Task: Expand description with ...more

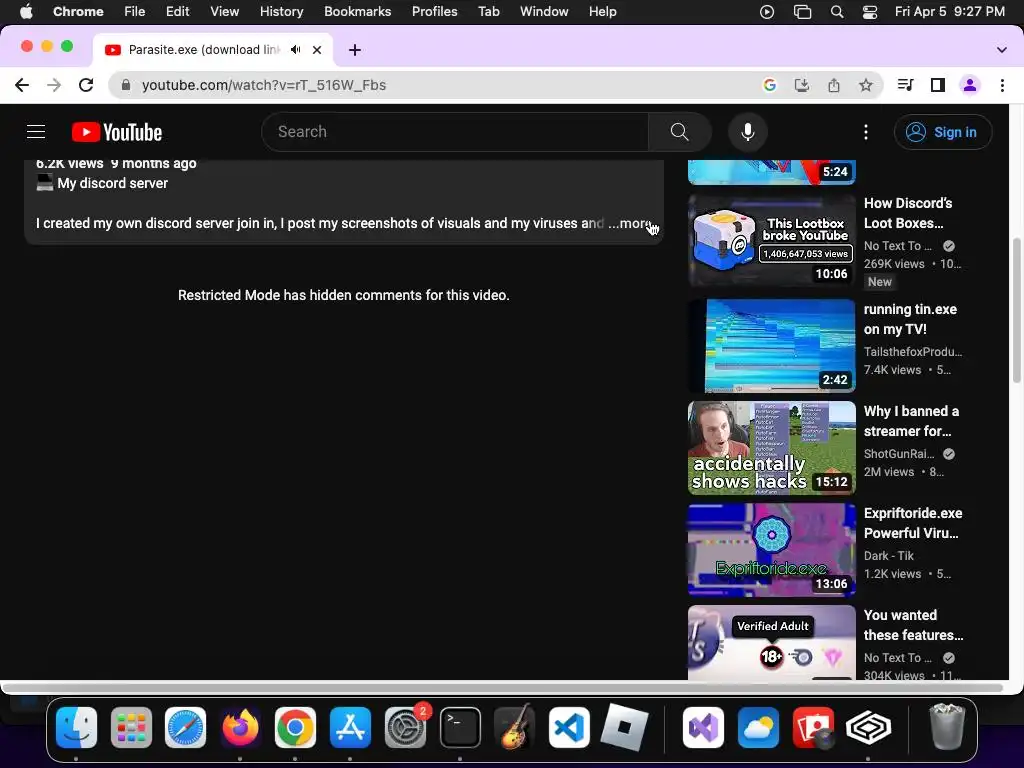Action: [630, 223]
